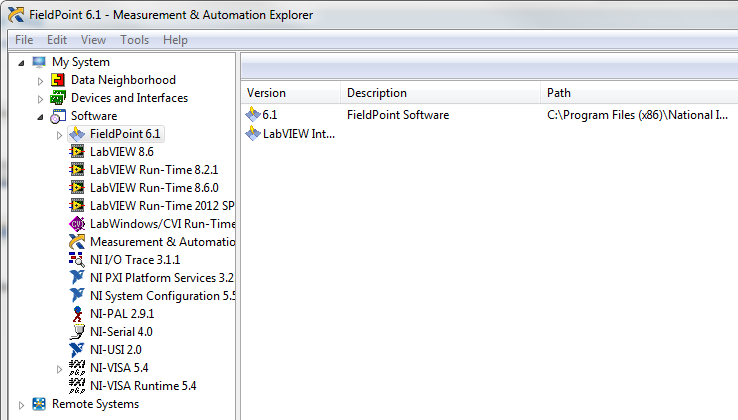The image size is (738, 420).
Task: Expand the Remote Systems node
Action: pos(21,405)
